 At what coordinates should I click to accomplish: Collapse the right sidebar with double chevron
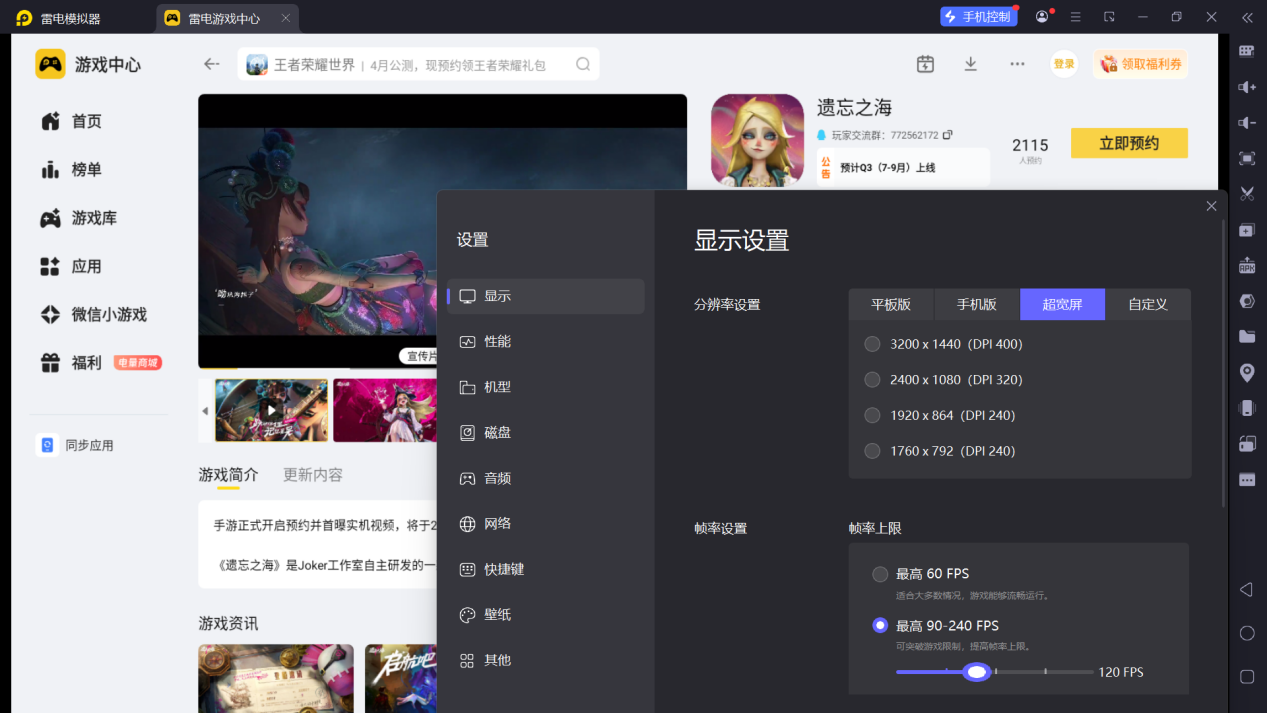(x=1246, y=17)
